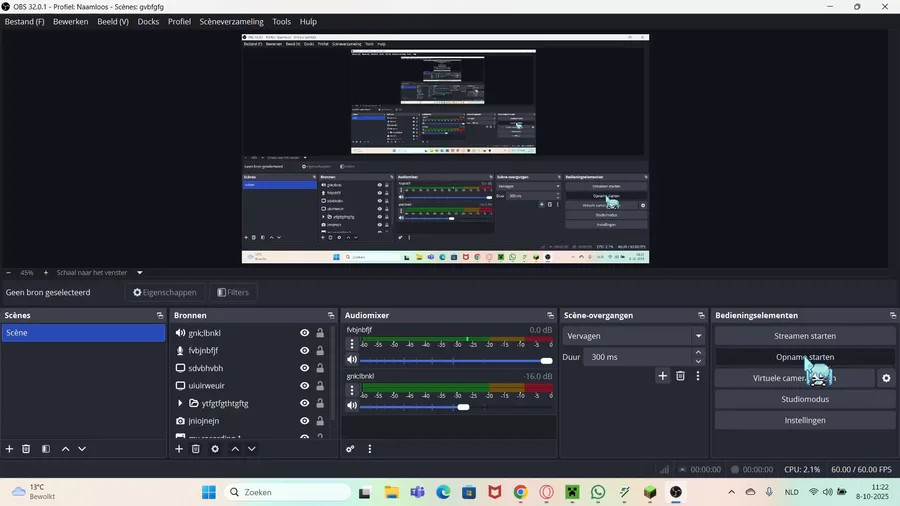Remove scene transition with trash icon
The height and width of the screenshot is (506, 900).
point(680,376)
